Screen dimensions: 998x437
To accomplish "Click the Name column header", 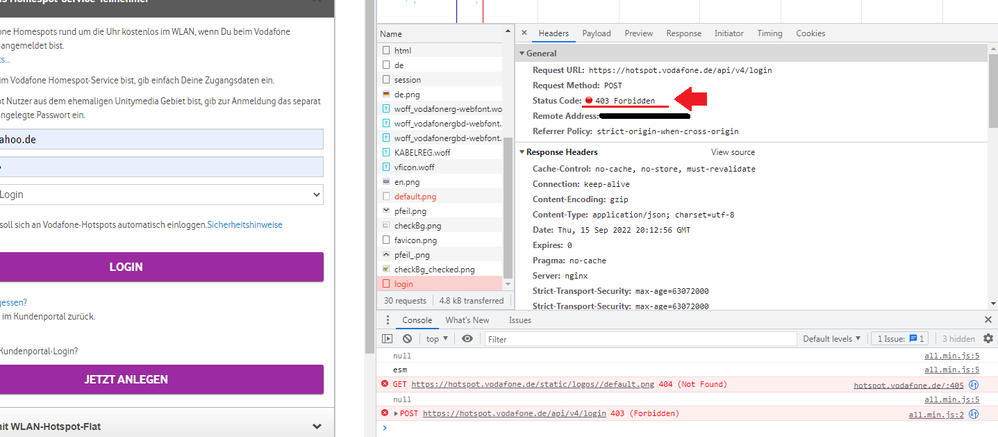I will coord(440,34).
